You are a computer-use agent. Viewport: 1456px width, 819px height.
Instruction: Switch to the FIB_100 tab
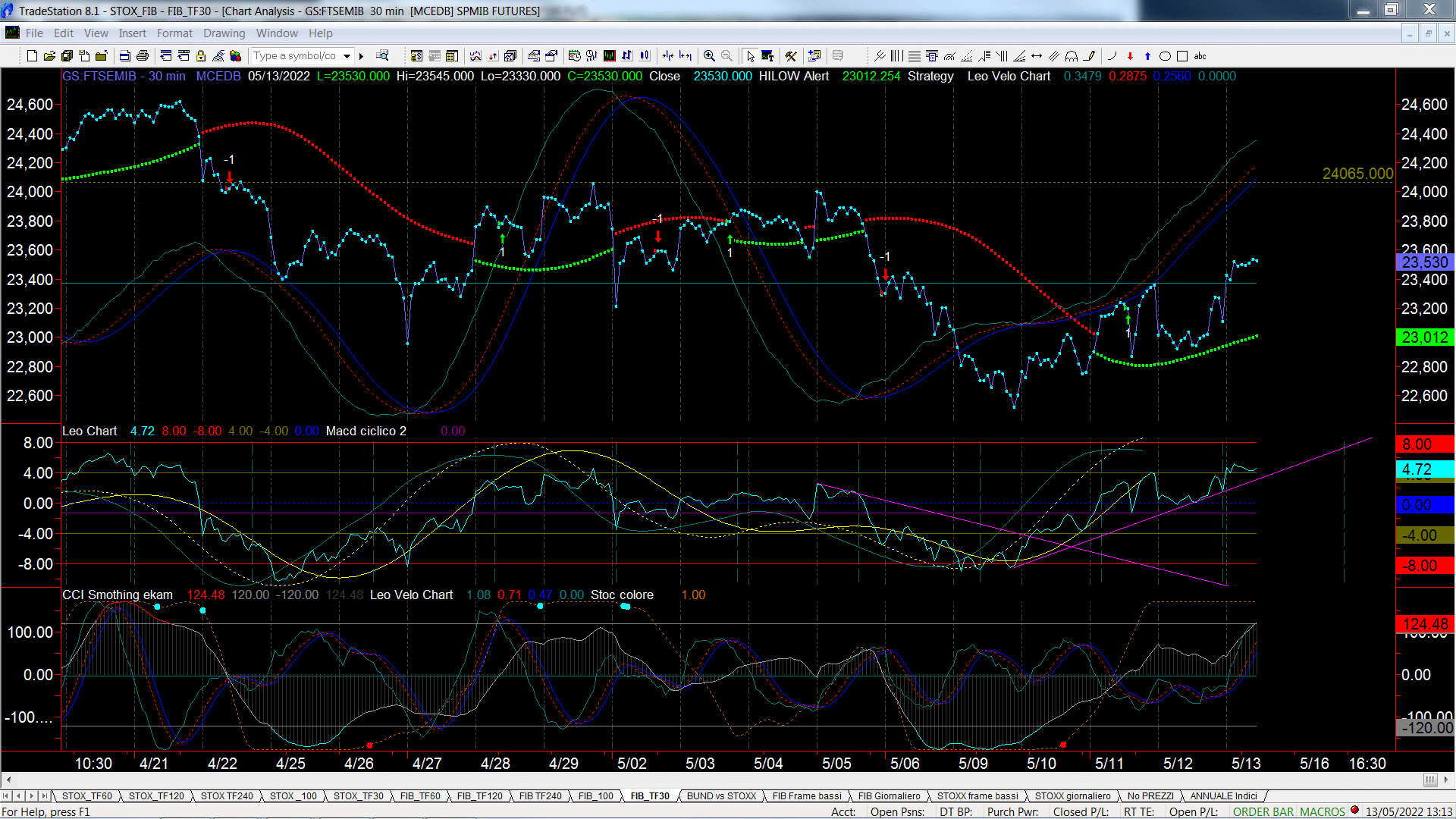(596, 795)
